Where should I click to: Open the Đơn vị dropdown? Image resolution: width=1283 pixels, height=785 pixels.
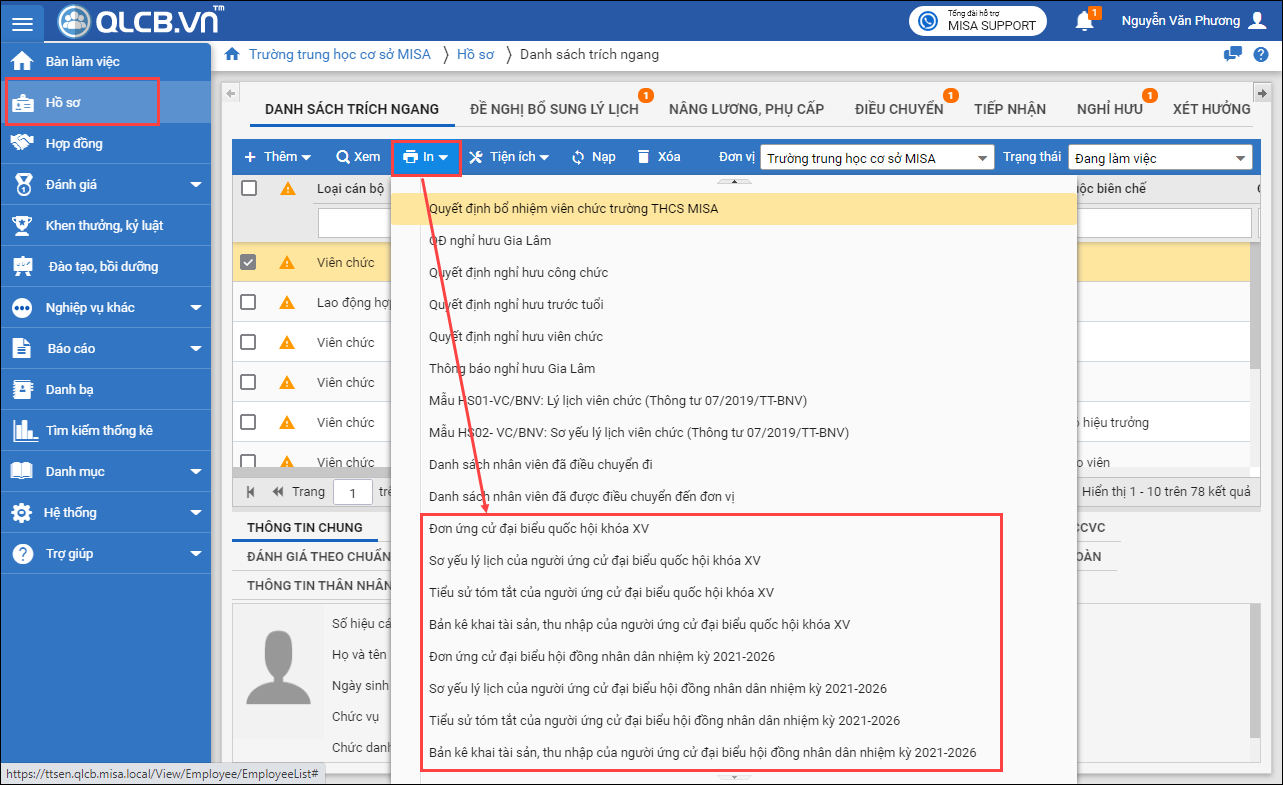pos(877,158)
